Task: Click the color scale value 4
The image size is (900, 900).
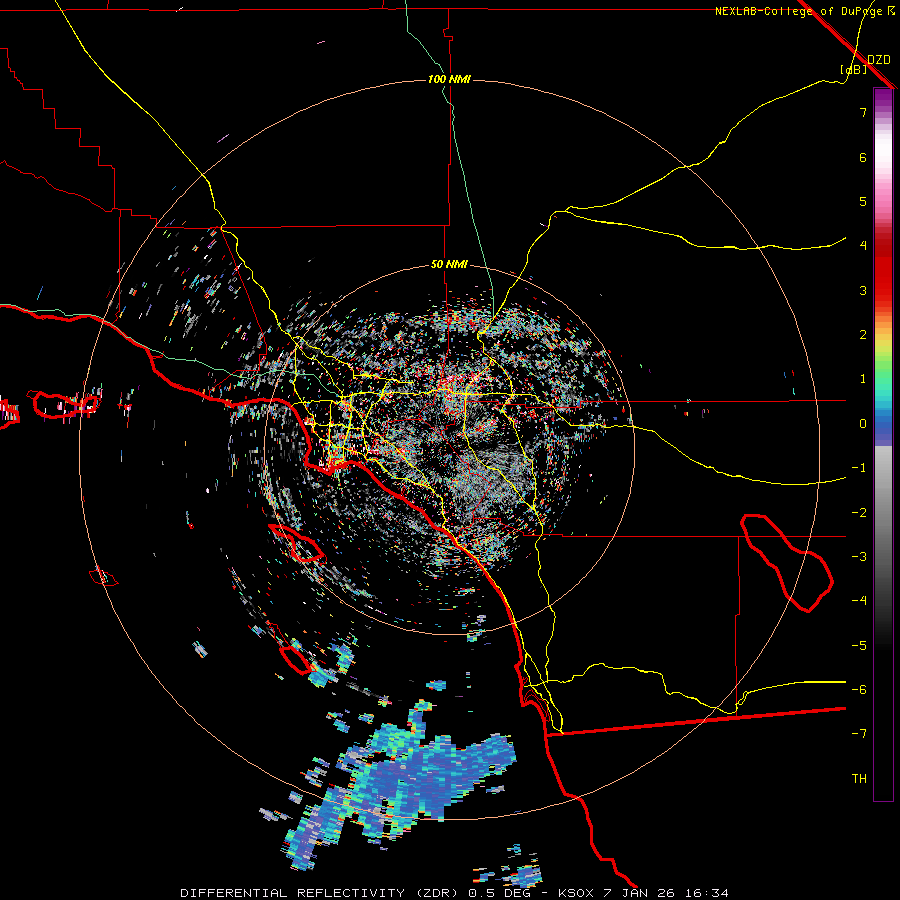Action: click(x=863, y=246)
